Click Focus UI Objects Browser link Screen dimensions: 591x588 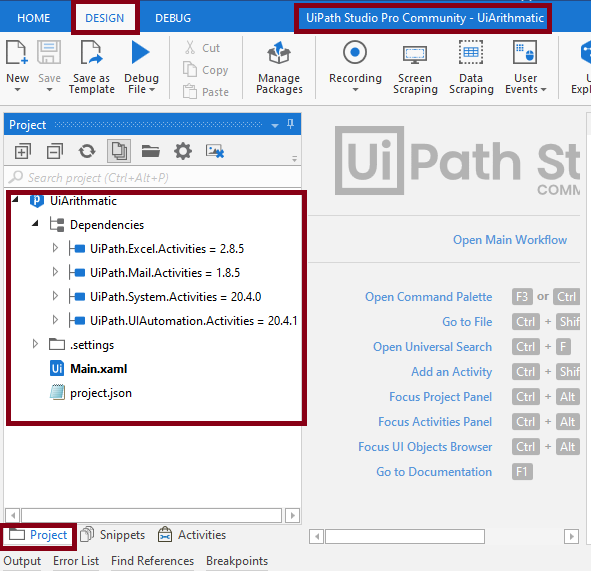tap(425, 447)
